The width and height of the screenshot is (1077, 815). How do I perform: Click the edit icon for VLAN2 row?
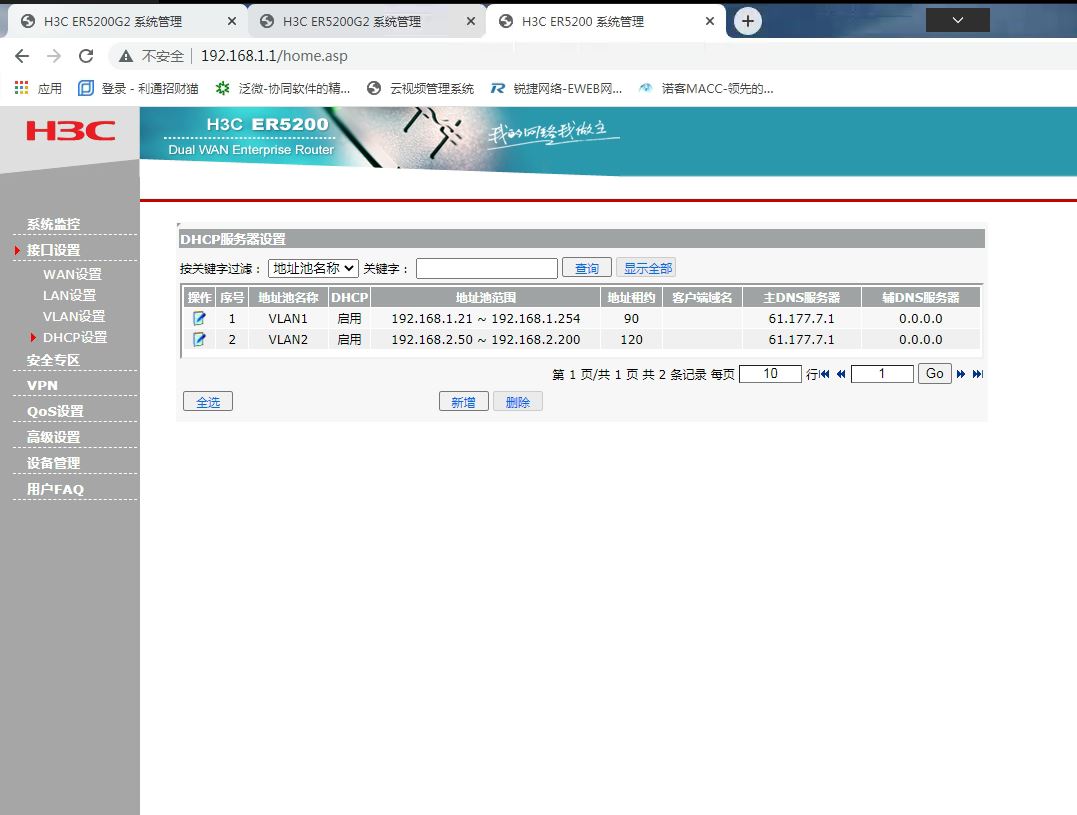pyautogui.click(x=199, y=339)
